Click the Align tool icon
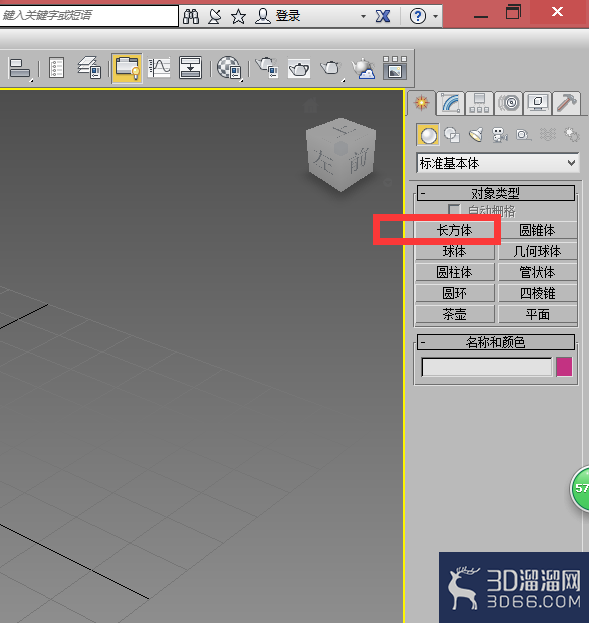This screenshot has width=589, height=623. tap(19, 68)
